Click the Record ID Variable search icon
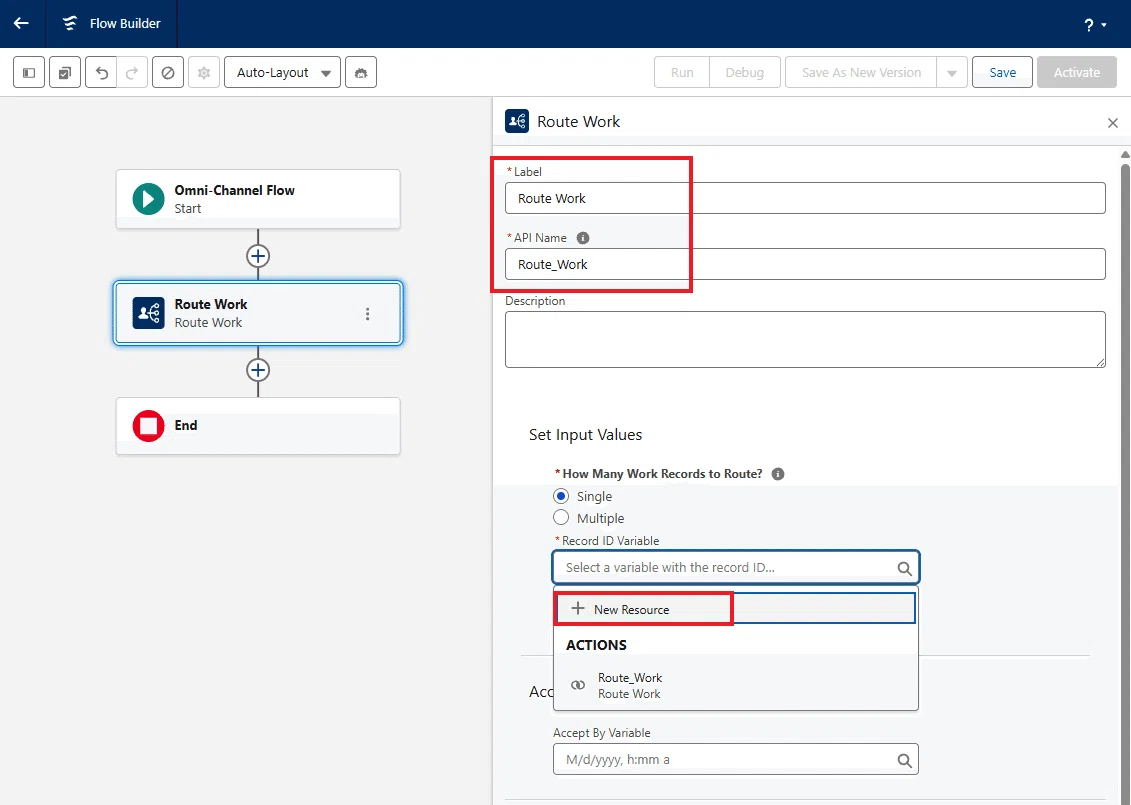 click(x=904, y=568)
